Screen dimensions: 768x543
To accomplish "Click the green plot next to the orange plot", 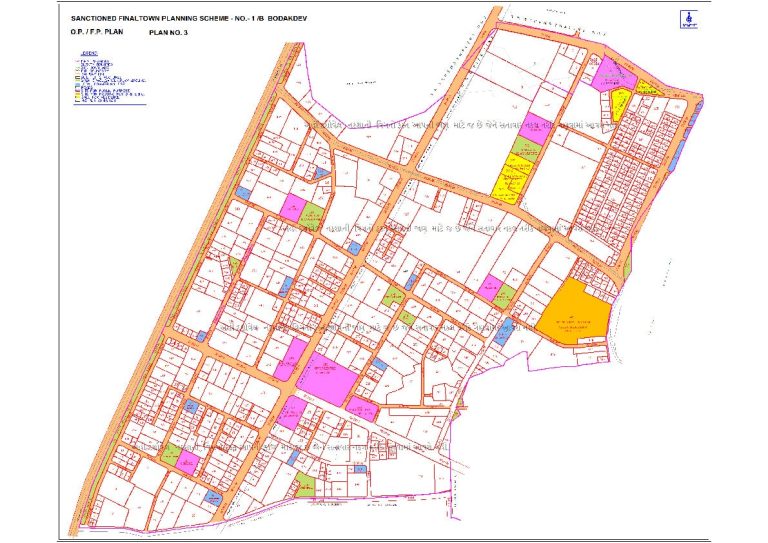I will [x=506, y=296].
